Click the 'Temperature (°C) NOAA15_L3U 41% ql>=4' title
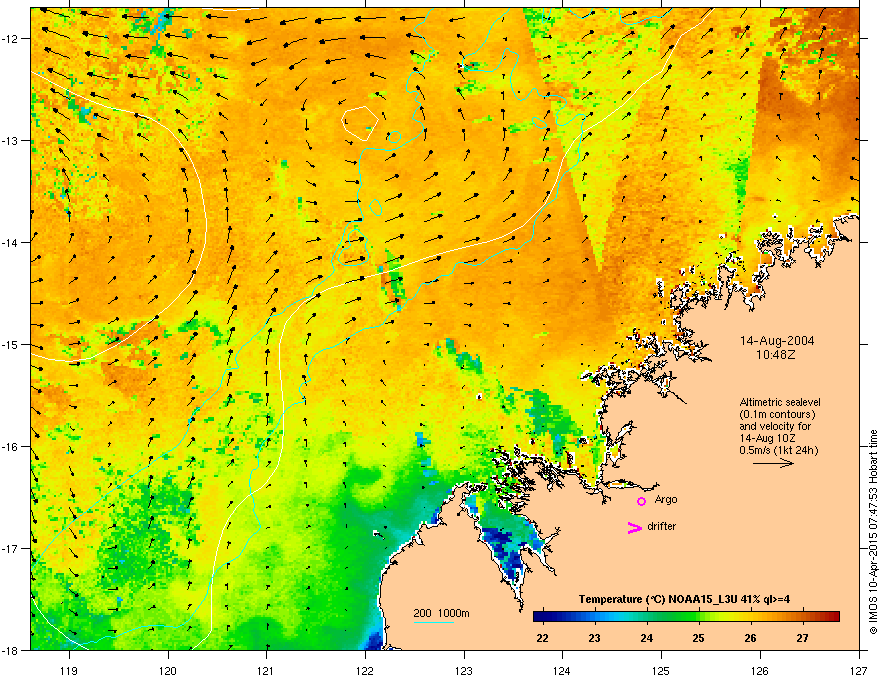This screenshot has height=680, width=880. point(684,600)
